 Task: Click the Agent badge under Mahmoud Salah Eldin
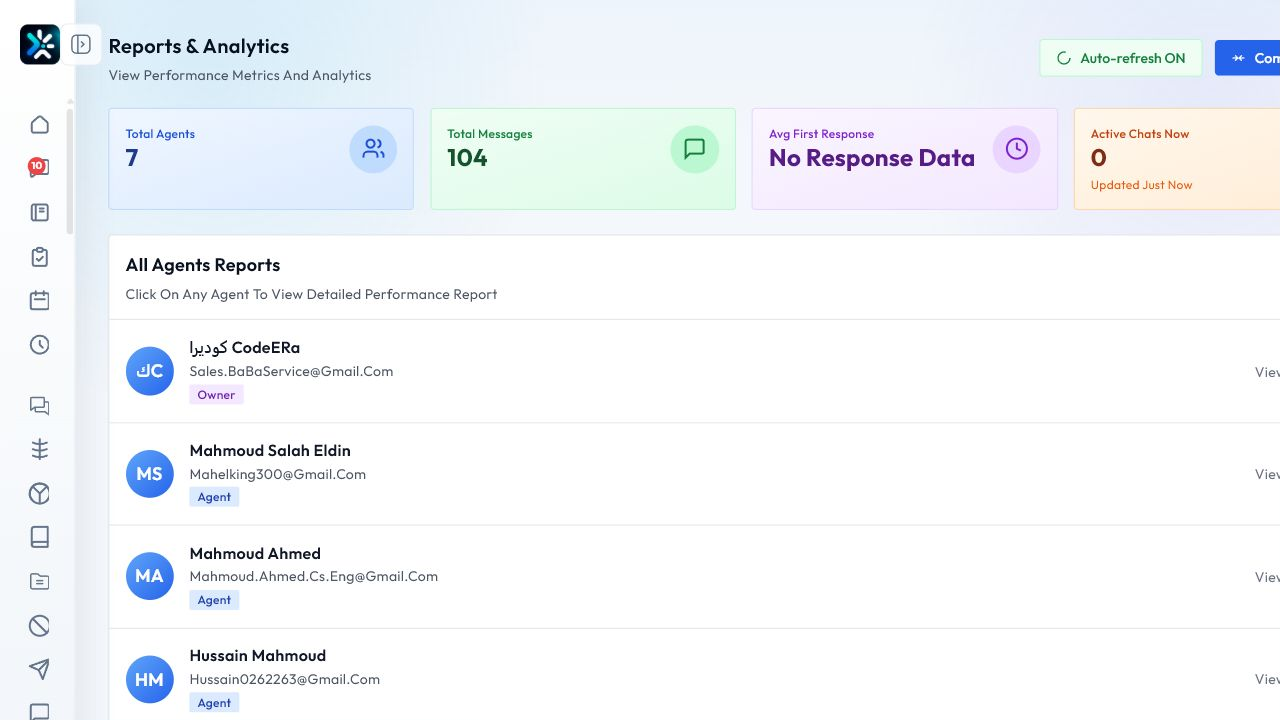pyautogui.click(x=214, y=497)
